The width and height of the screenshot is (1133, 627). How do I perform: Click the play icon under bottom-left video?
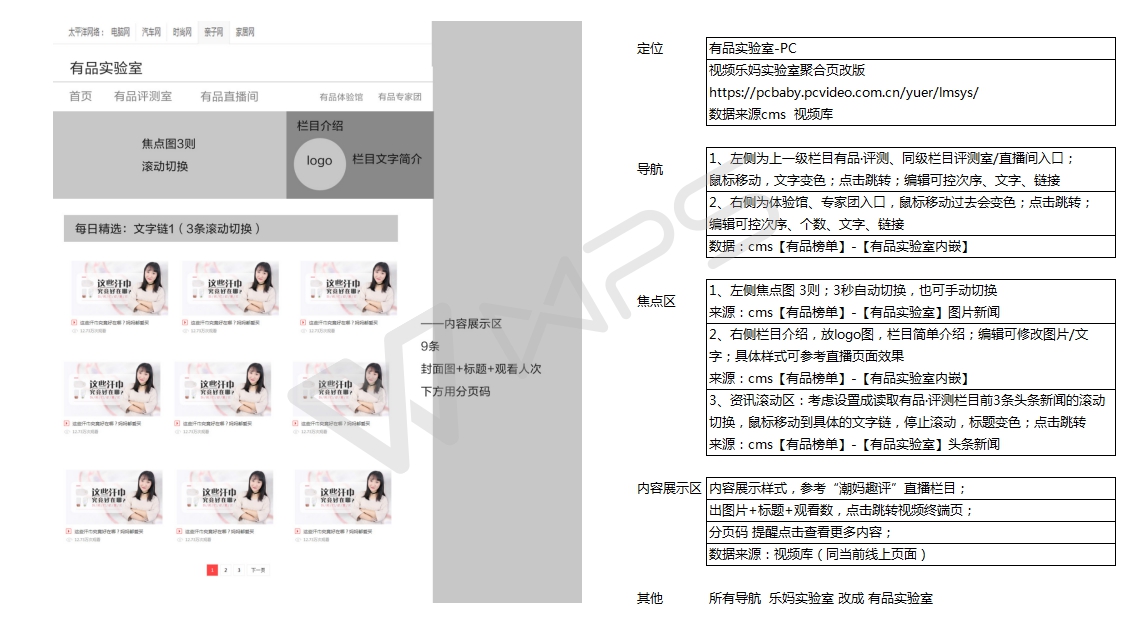(x=75, y=531)
